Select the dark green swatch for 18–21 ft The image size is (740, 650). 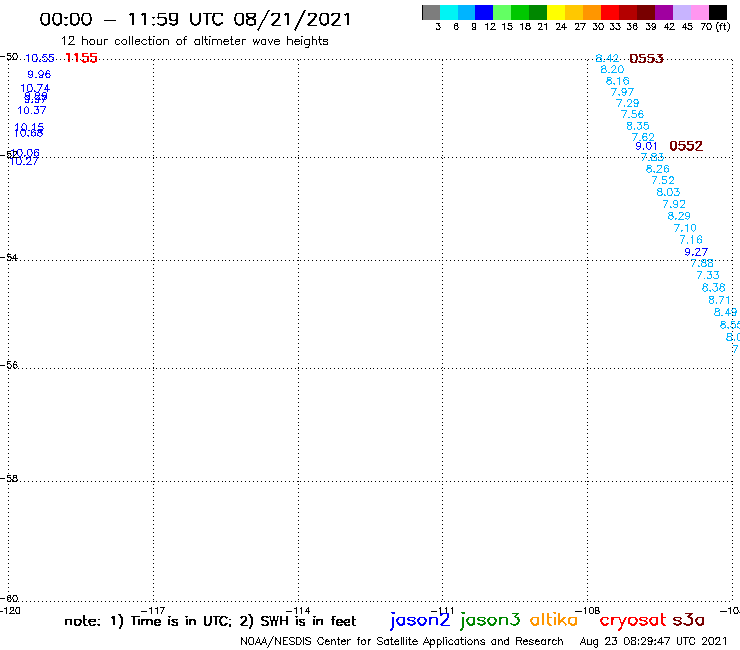click(x=538, y=12)
